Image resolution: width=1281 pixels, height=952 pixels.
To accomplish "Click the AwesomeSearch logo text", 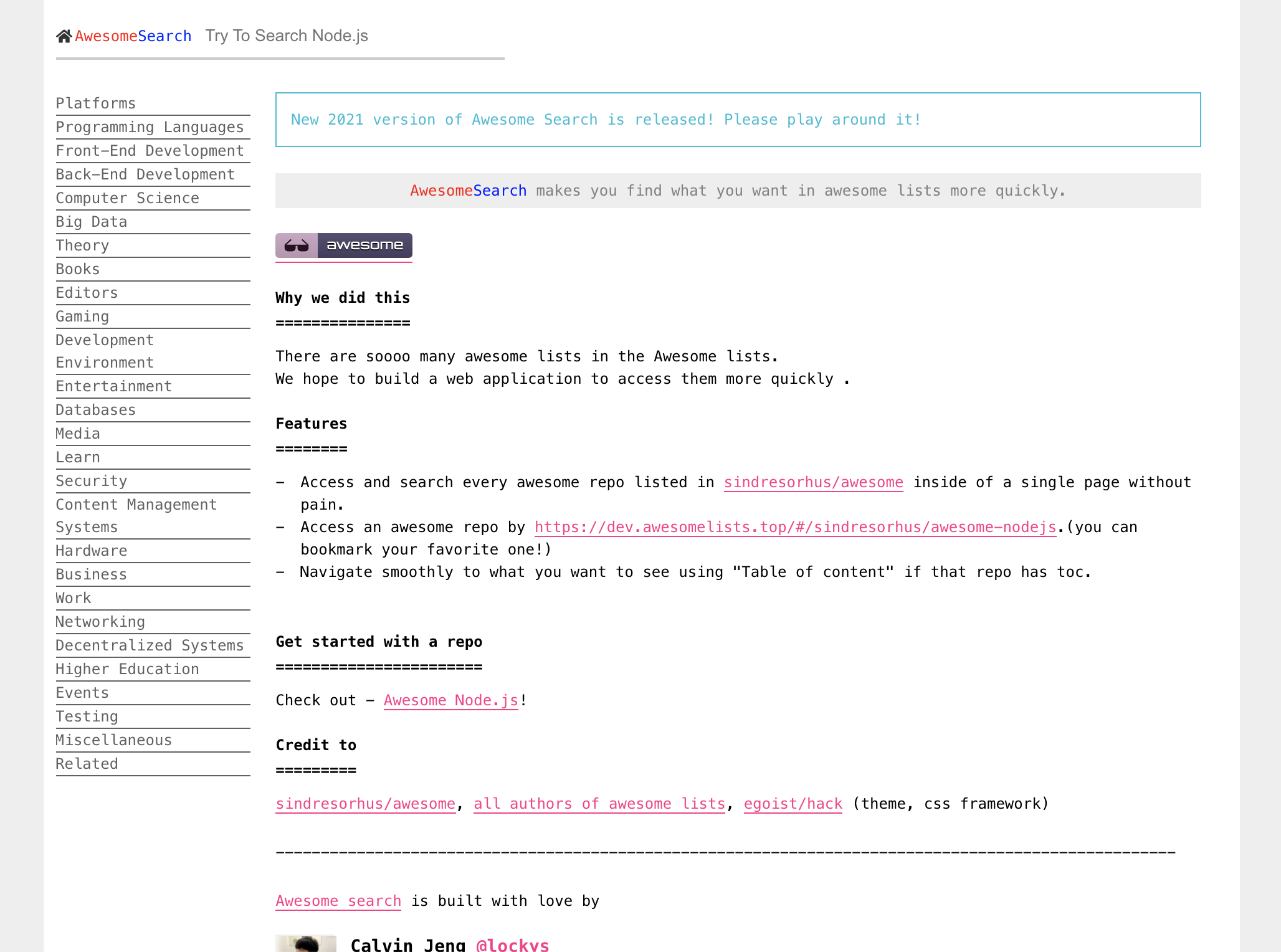I will 133,36.
